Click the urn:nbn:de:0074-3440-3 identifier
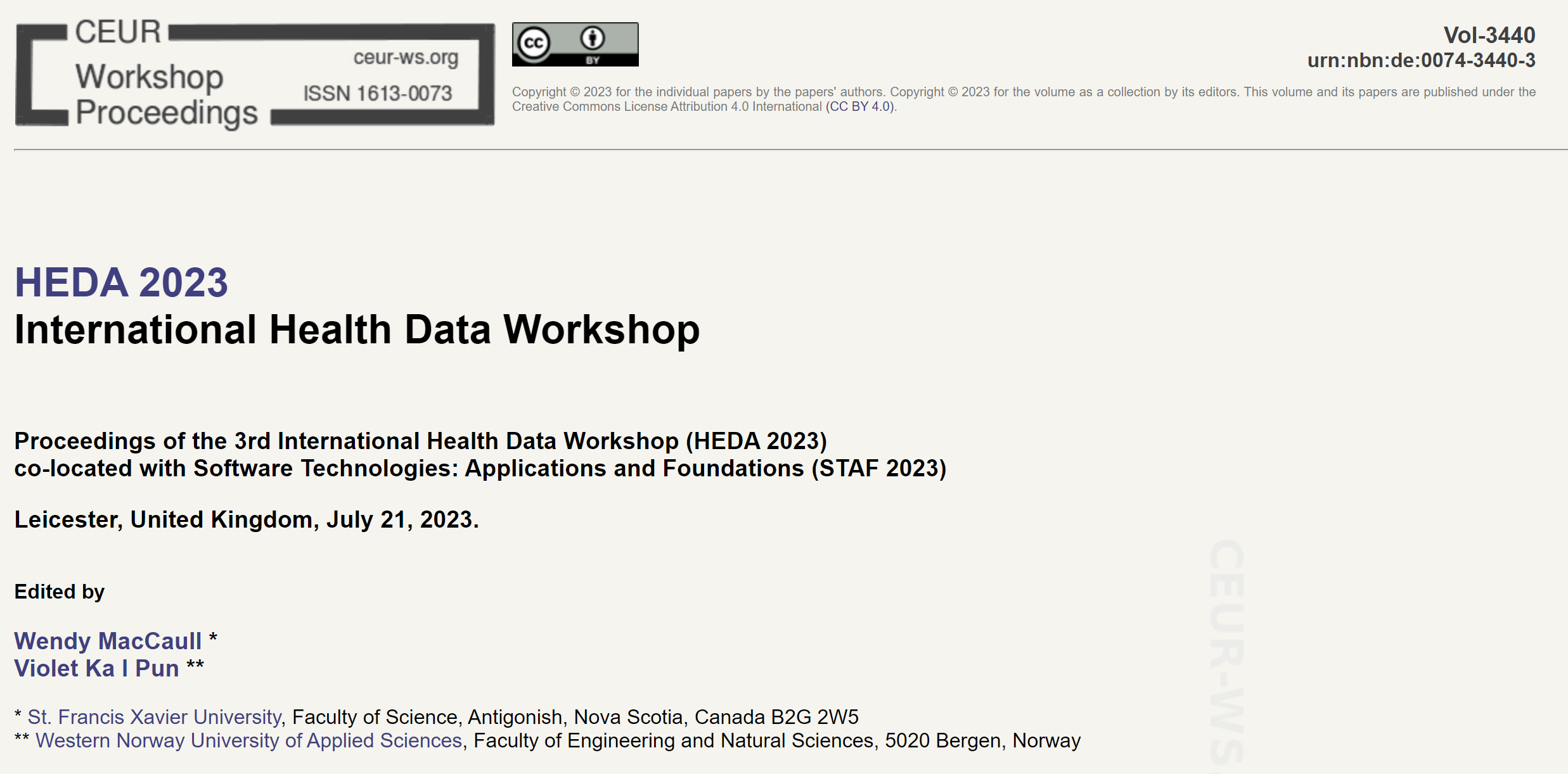This screenshot has height=774, width=1568. [x=1421, y=60]
